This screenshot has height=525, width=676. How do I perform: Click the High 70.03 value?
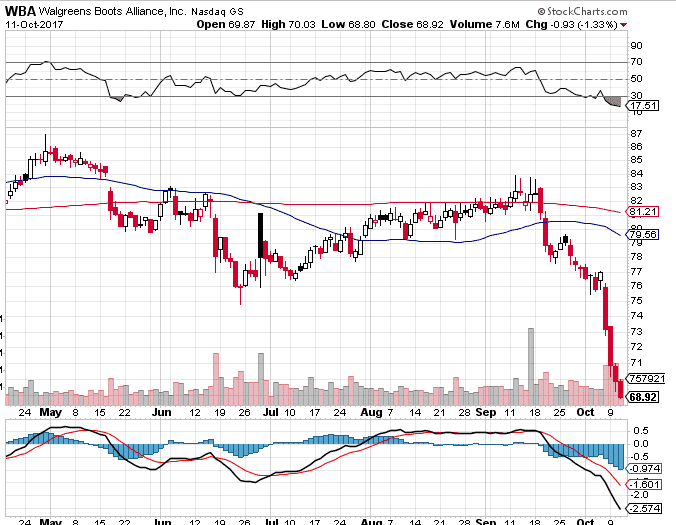point(288,24)
